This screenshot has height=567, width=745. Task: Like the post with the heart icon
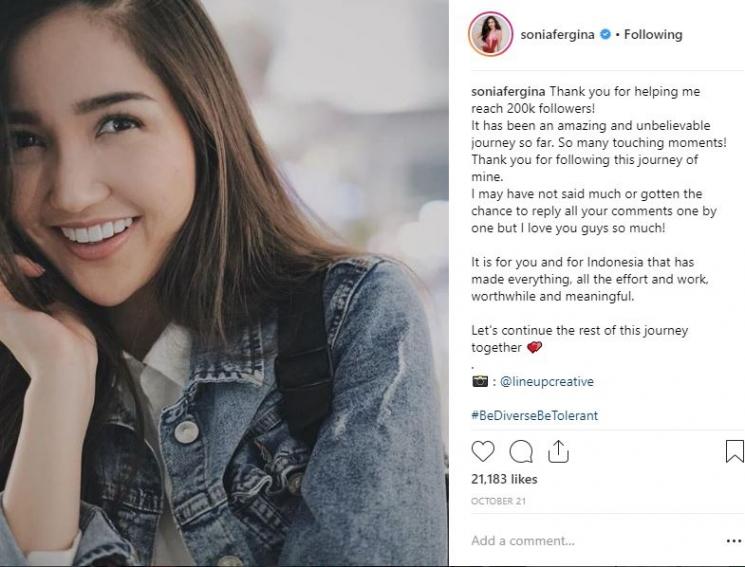483,451
